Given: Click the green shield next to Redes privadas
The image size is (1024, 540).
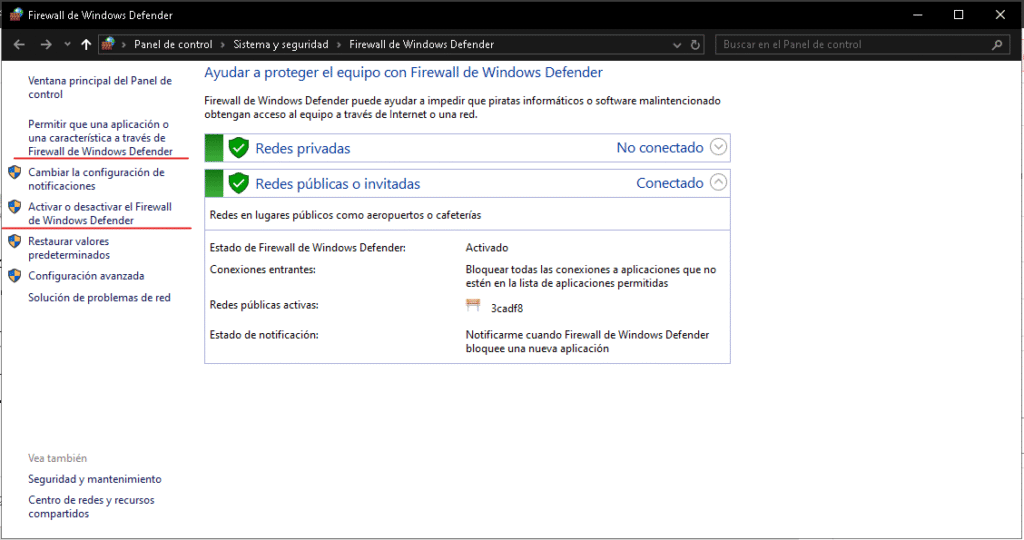Looking at the screenshot, I should [x=238, y=148].
